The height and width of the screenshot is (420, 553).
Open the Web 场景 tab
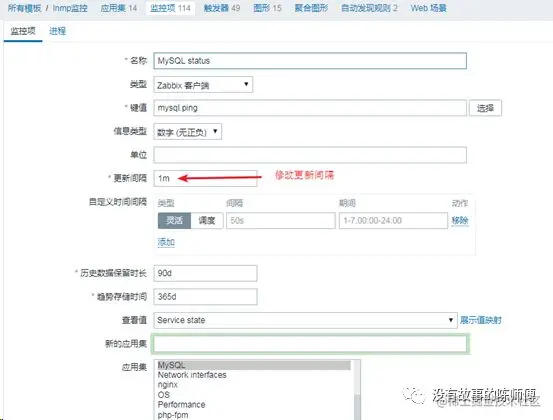[x=429, y=8]
